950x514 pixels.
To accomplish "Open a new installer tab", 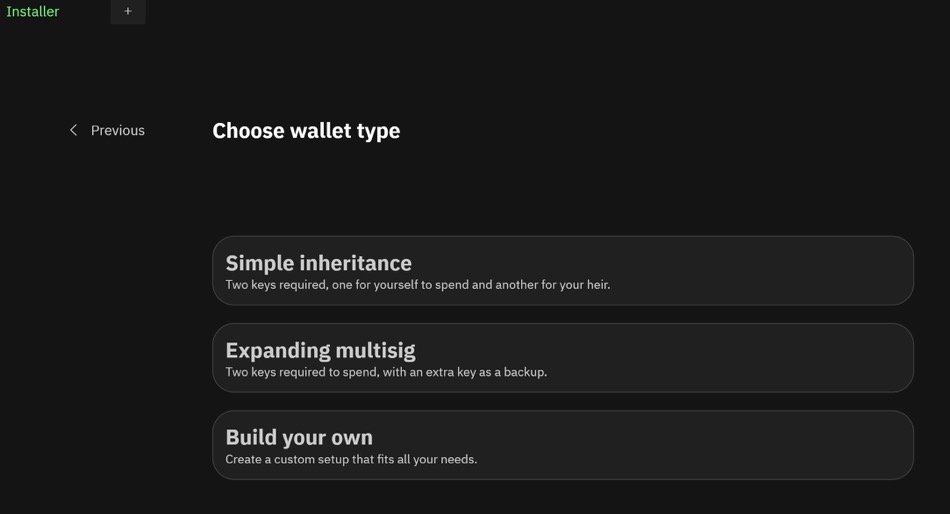I will point(128,11).
